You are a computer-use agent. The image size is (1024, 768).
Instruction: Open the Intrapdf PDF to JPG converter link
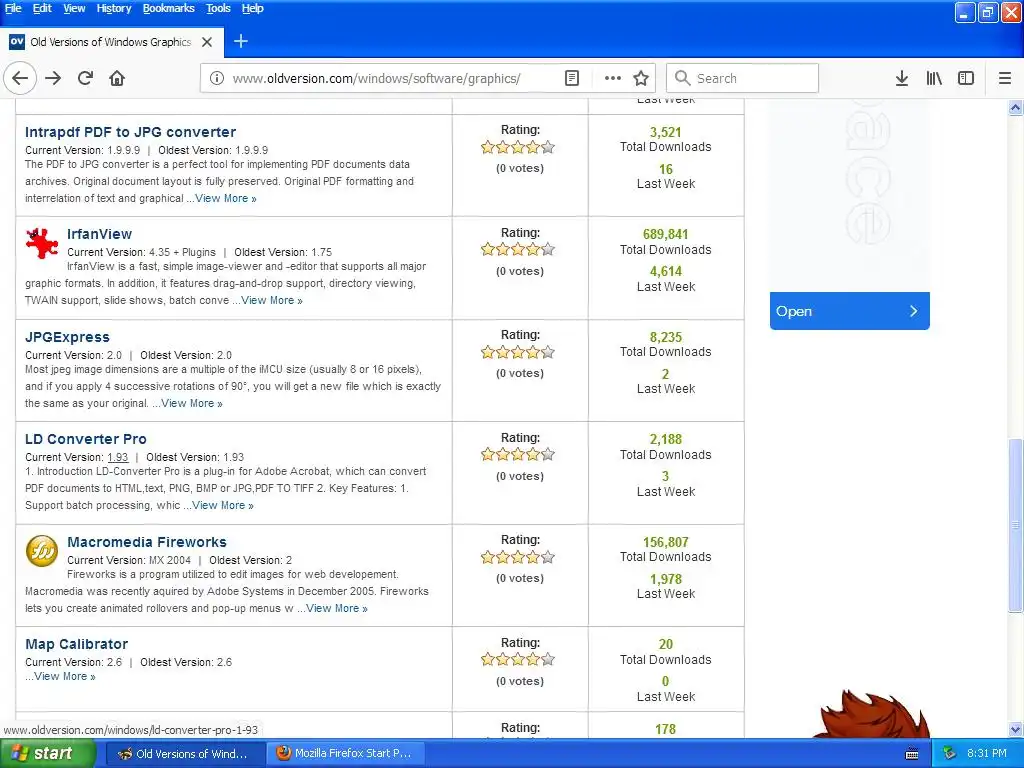click(131, 132)
